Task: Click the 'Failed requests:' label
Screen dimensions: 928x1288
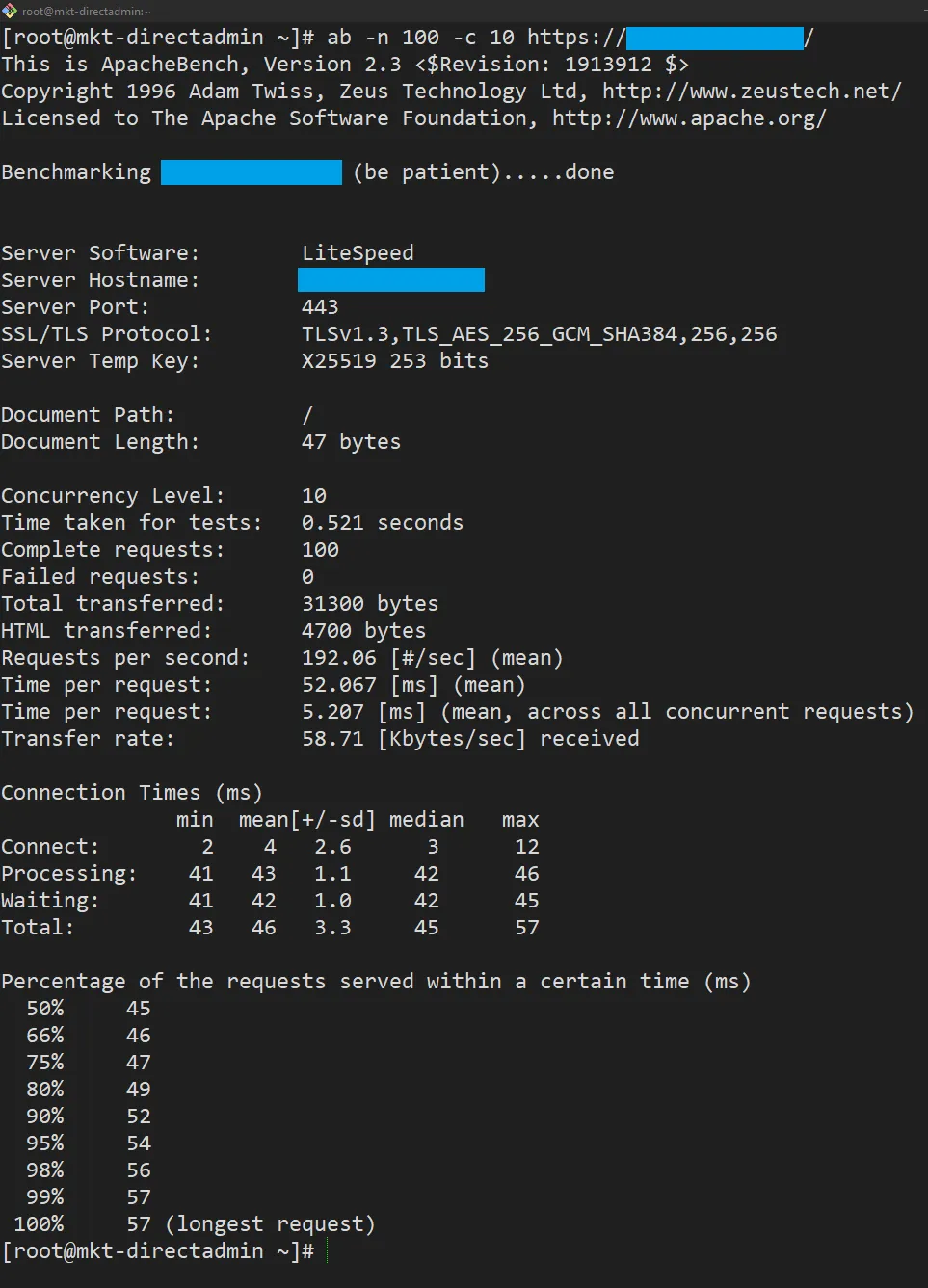Action: [x=100, y=577]
